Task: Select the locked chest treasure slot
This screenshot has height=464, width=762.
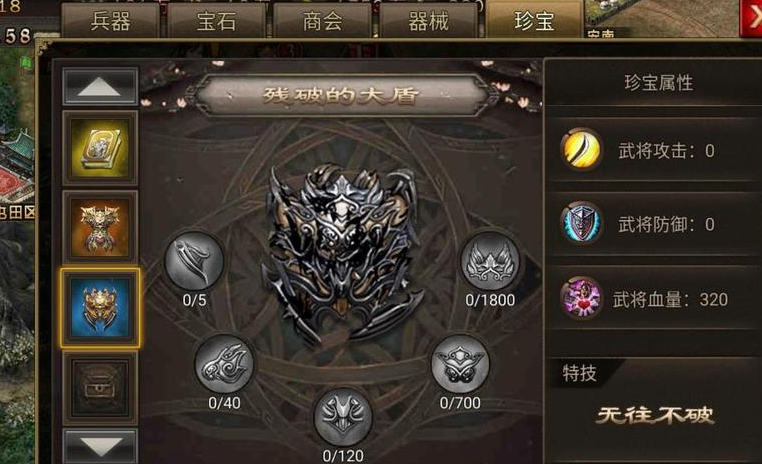Action: (100, 387)
